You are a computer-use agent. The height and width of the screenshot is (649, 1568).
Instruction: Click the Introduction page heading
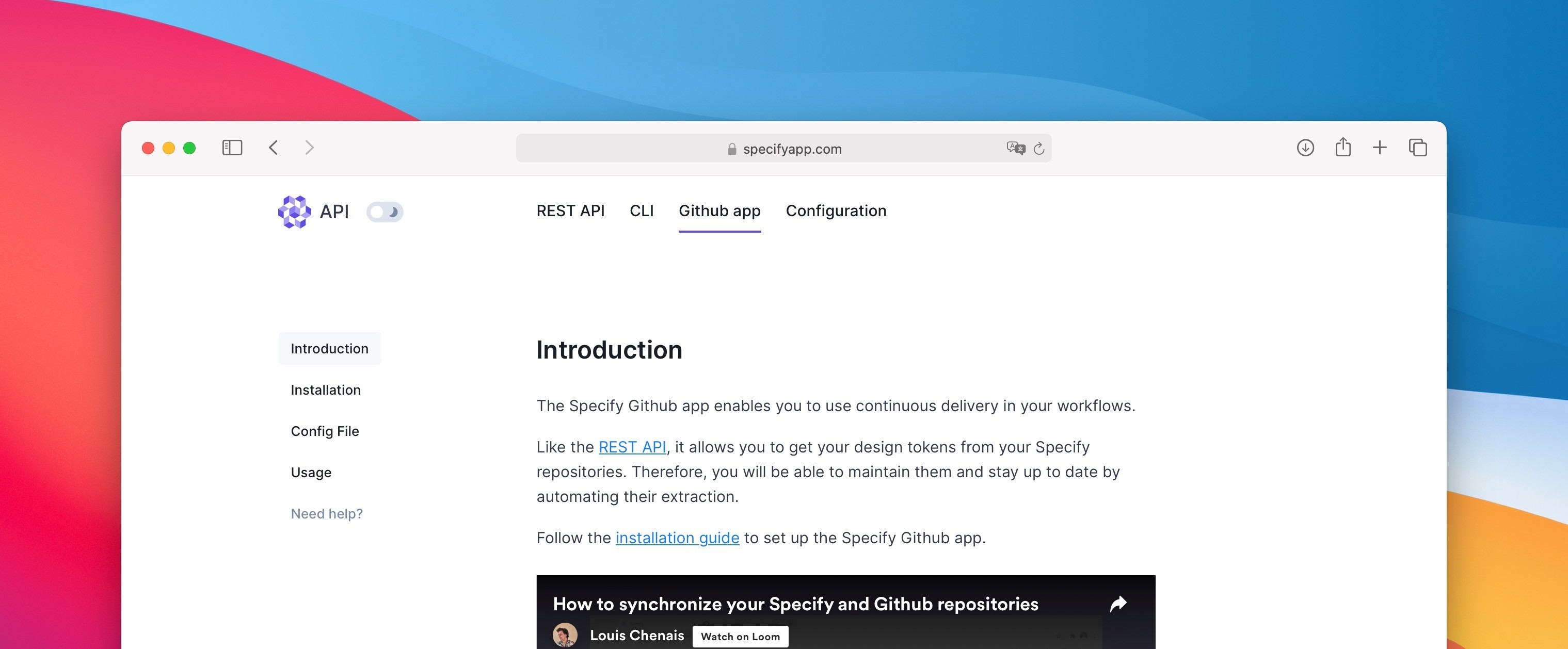coord(609,350)
